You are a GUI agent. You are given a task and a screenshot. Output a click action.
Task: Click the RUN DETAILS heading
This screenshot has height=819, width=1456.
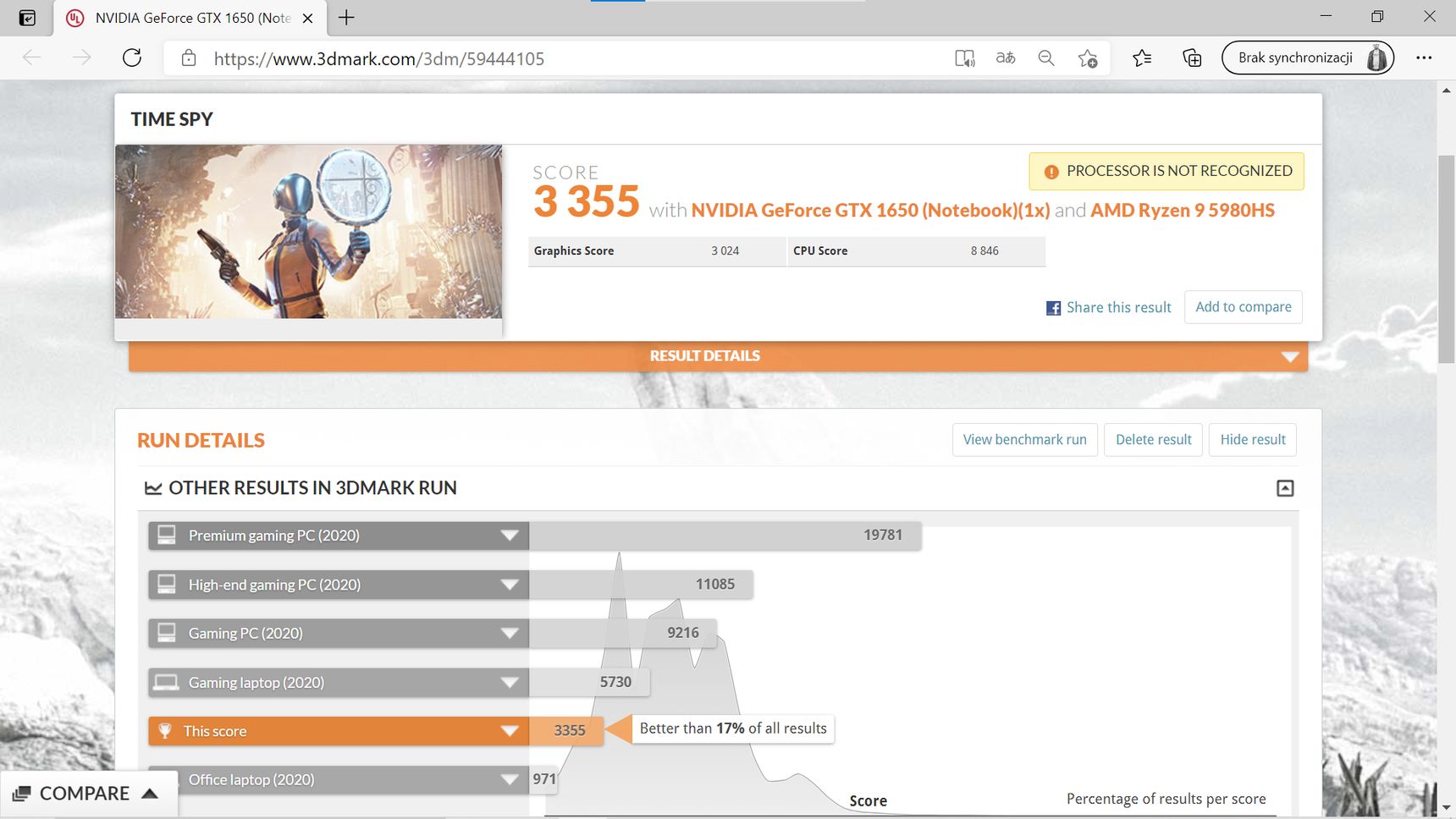point(201,441)
